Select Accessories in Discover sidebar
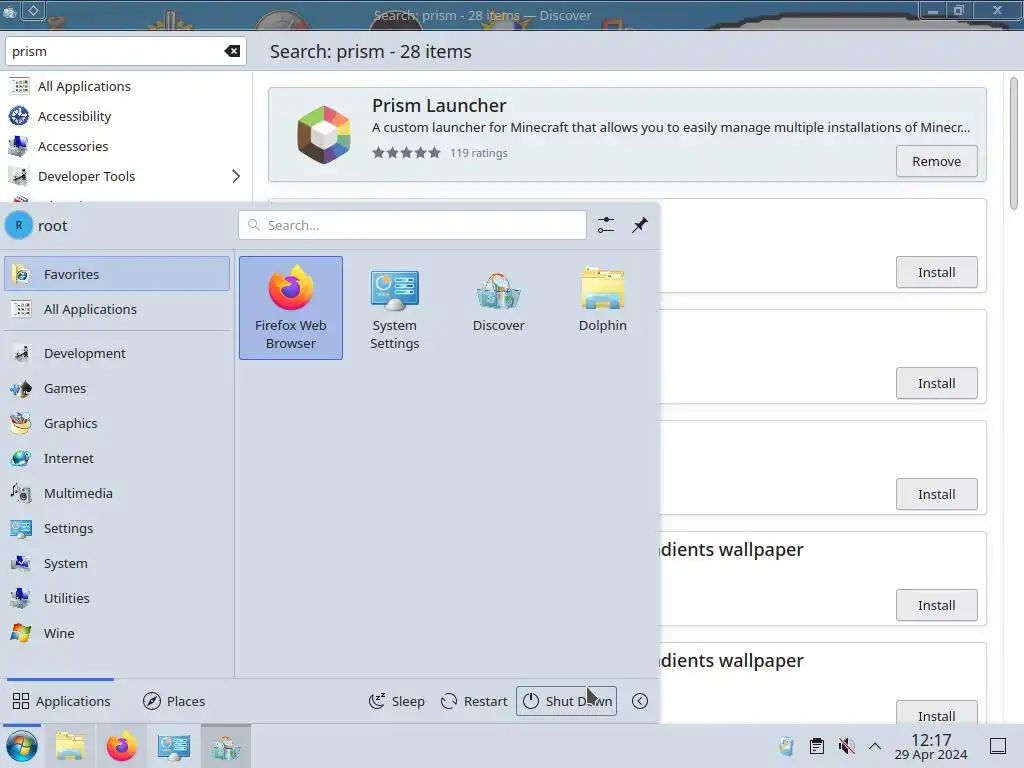The height and width of the screenshot is (768, 1024). 126,146
